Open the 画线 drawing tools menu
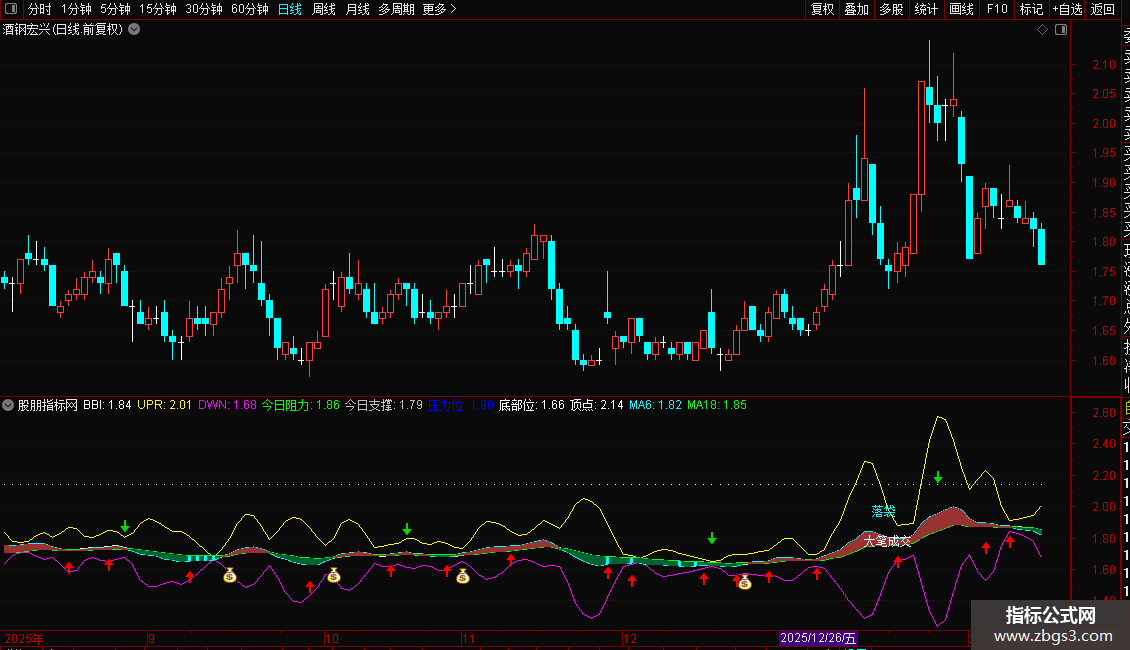Viewport: 1130px width, 650px height. [x=961, y=9]
